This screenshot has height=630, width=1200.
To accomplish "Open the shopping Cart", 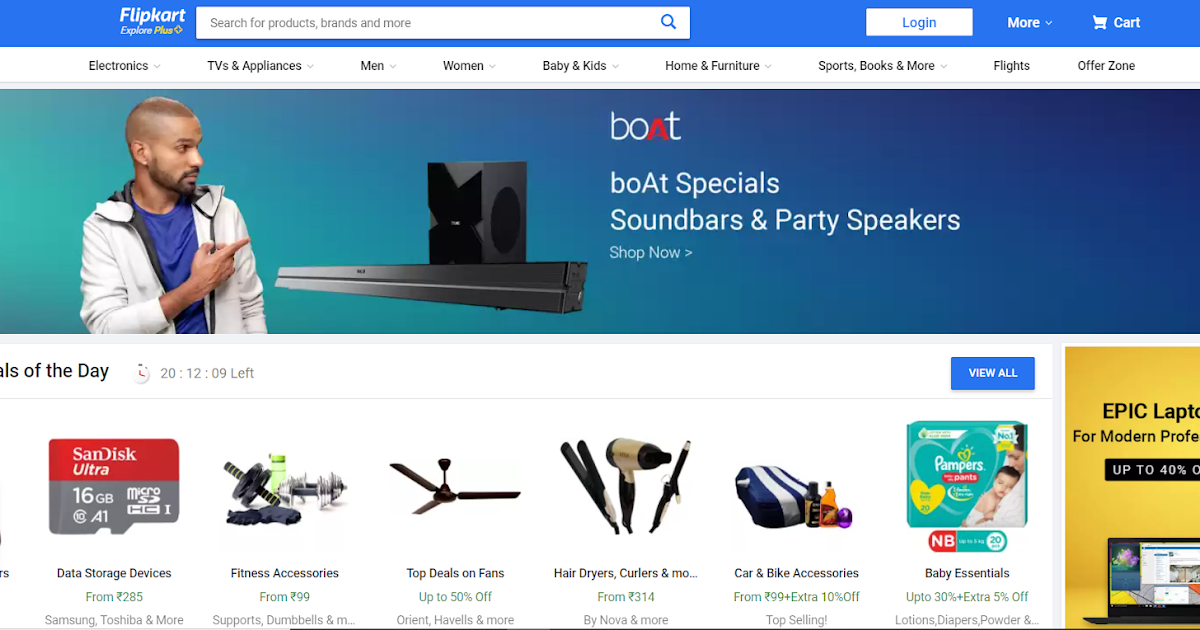I will [x=1114, y=22].
